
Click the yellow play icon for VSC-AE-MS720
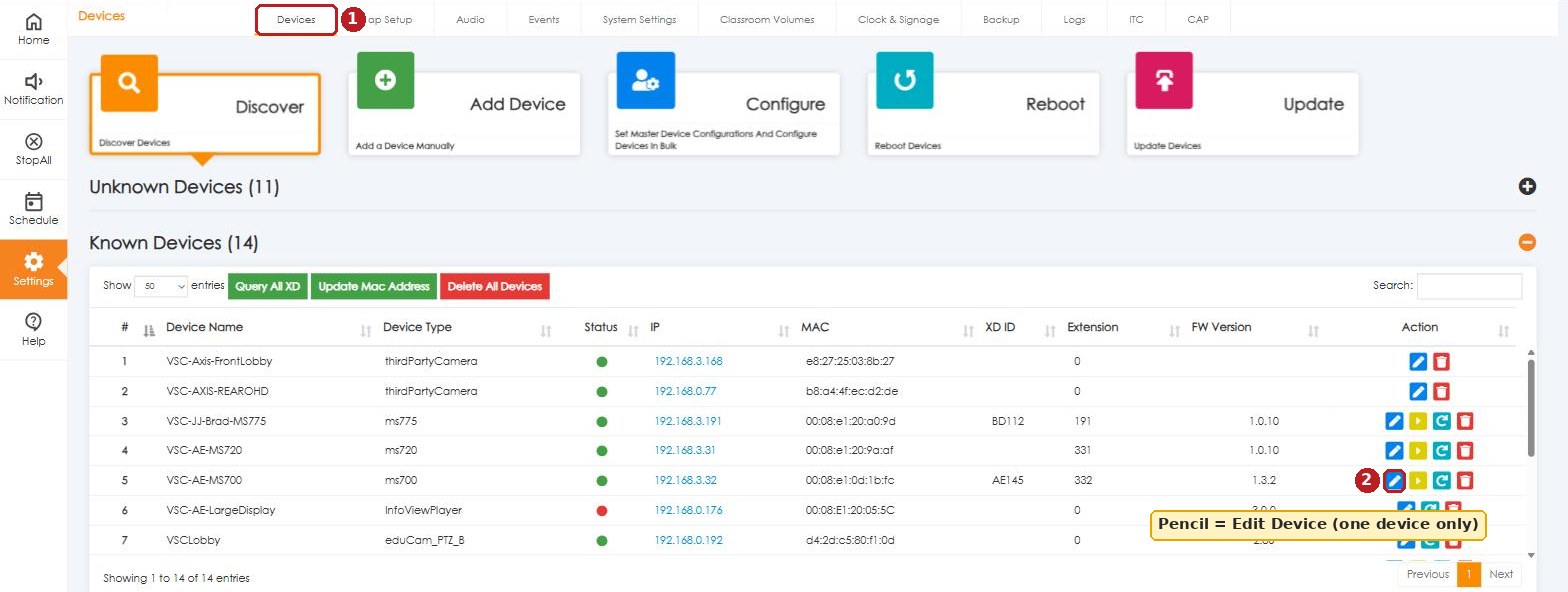tap(1418, 451)
